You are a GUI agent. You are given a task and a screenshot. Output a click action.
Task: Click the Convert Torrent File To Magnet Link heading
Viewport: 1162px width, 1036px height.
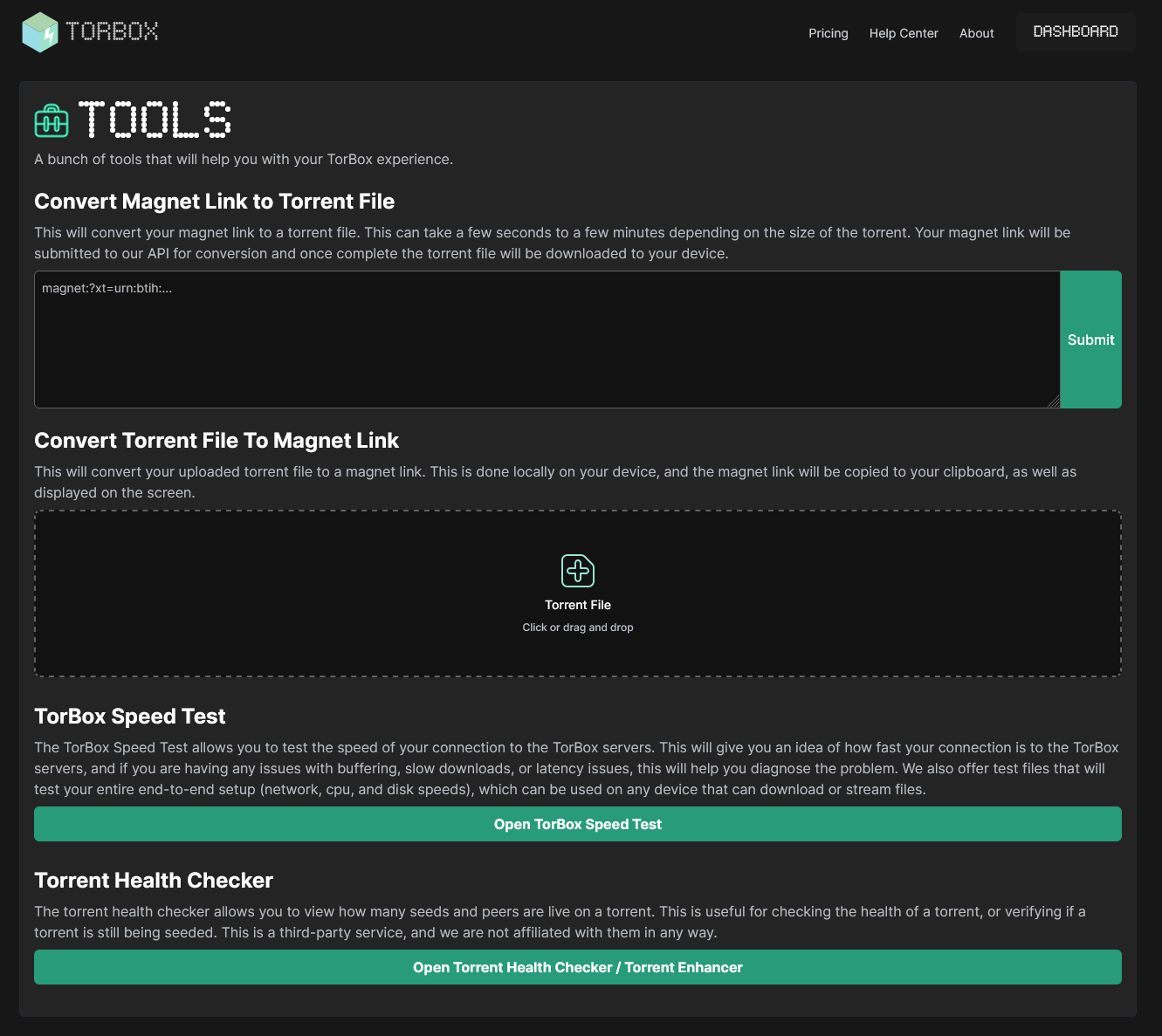click(x=217, y=441)
